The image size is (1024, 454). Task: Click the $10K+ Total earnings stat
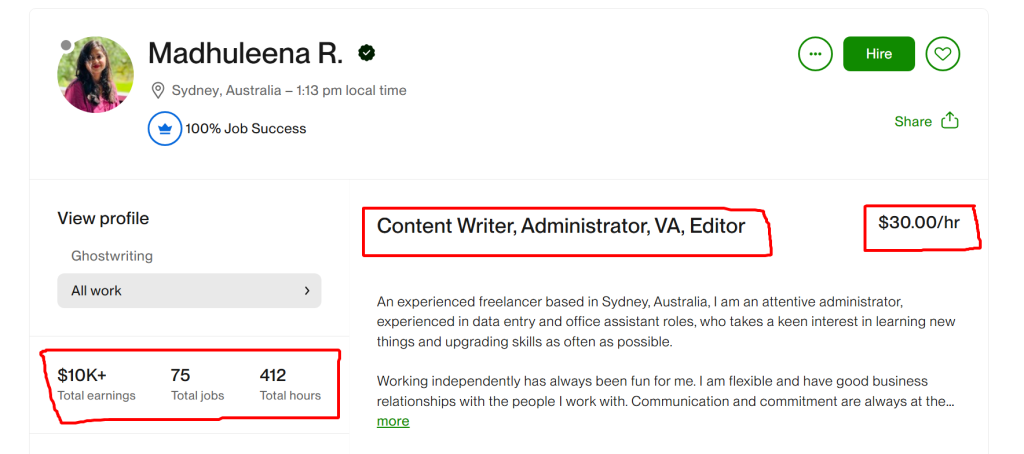[x=96, y=384]
